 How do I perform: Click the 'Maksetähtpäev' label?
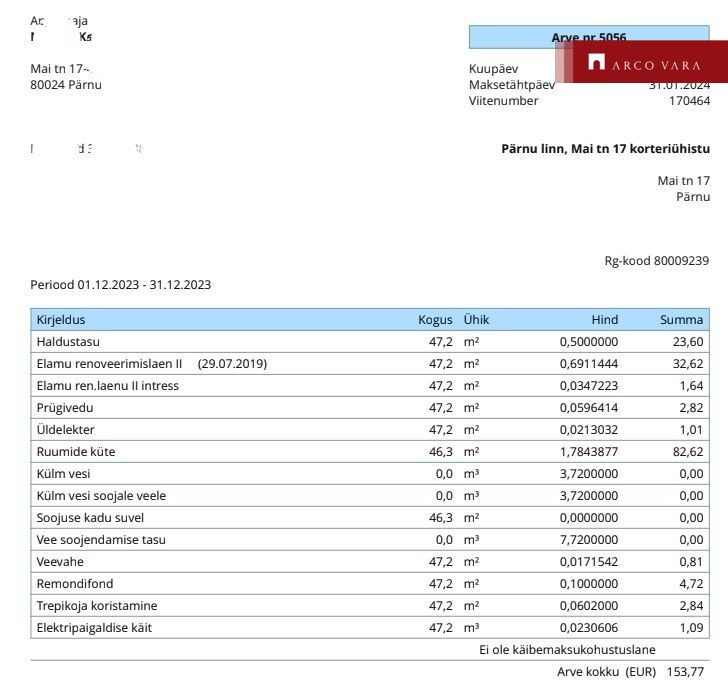point(512,85)
